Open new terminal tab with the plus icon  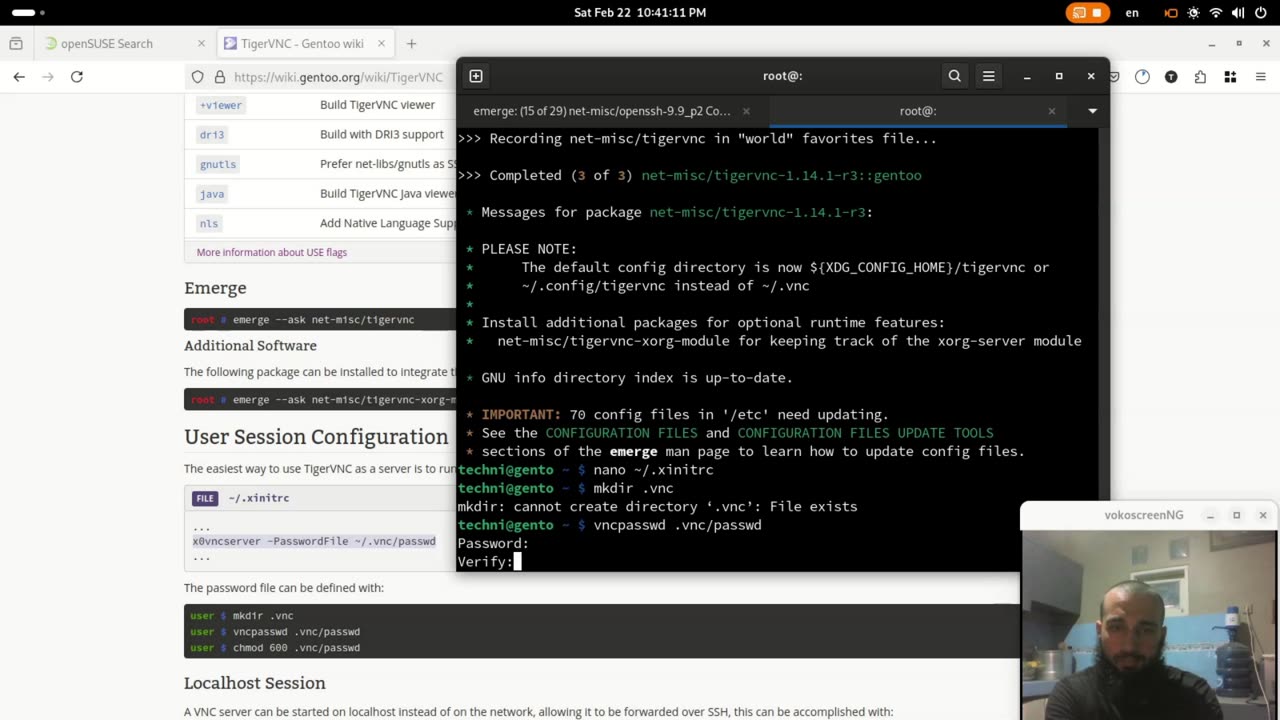click(476, 76)
